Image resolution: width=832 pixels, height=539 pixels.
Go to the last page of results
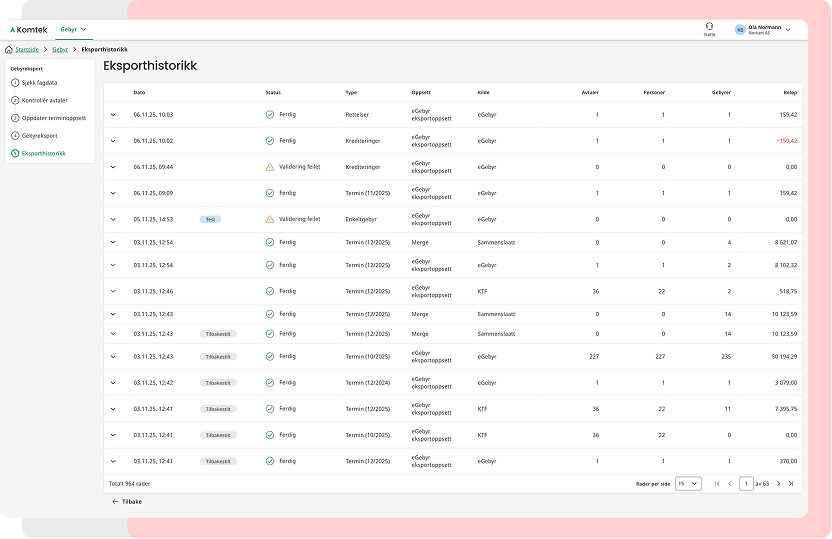coord(790,483)
